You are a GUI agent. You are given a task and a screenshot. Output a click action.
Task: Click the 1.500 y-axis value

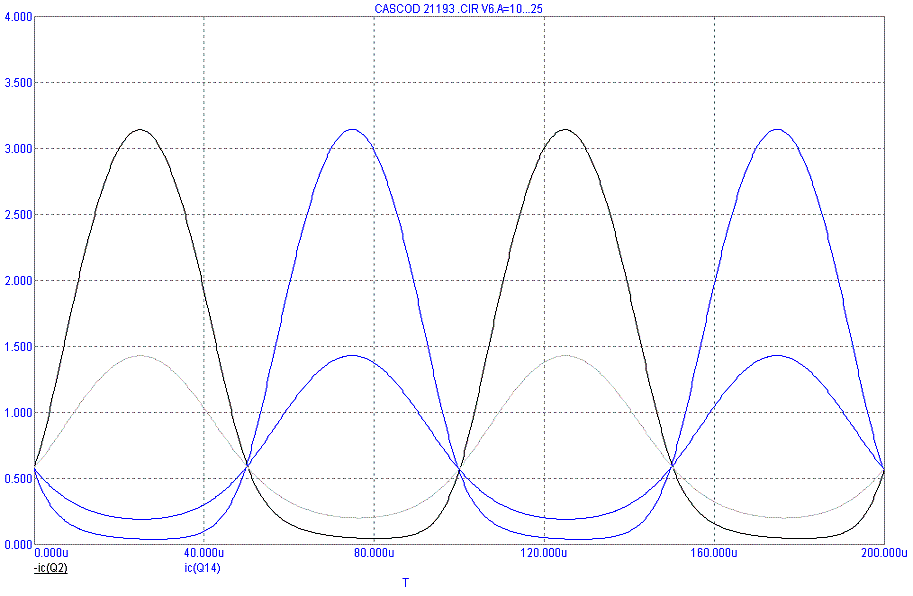click(x=18, y=347)
